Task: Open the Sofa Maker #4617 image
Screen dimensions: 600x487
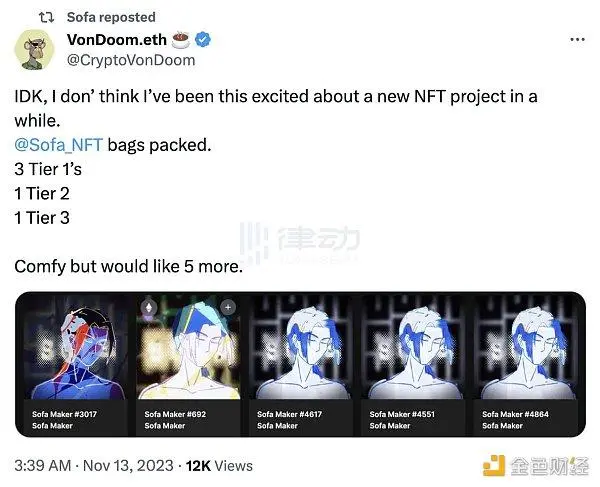Action: point(301,347)
